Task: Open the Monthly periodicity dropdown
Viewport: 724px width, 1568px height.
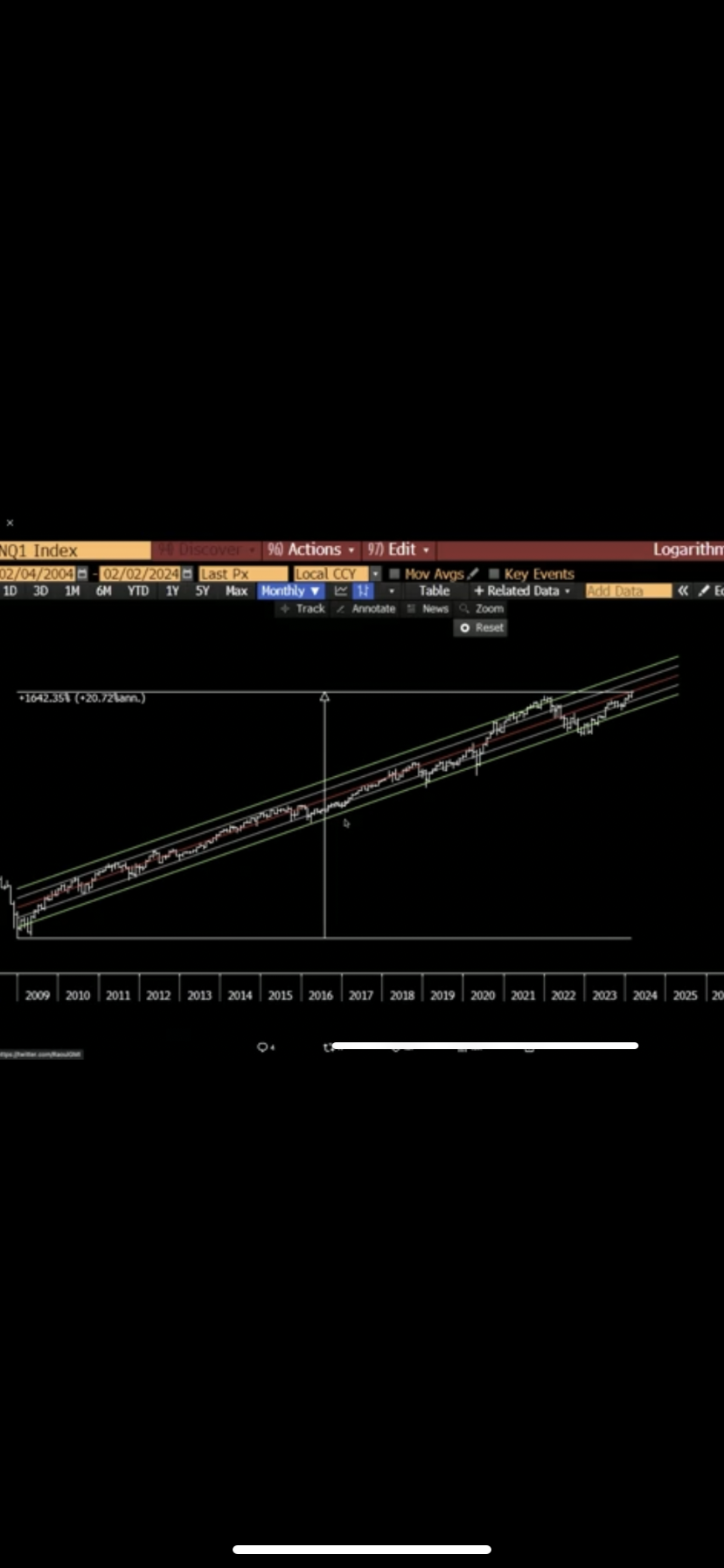Action: [x=290, y=591]
